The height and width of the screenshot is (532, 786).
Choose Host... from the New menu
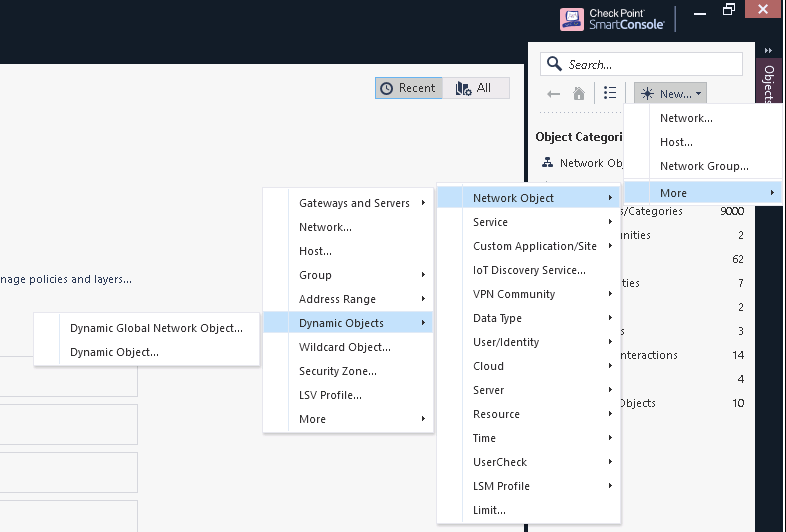702,142
